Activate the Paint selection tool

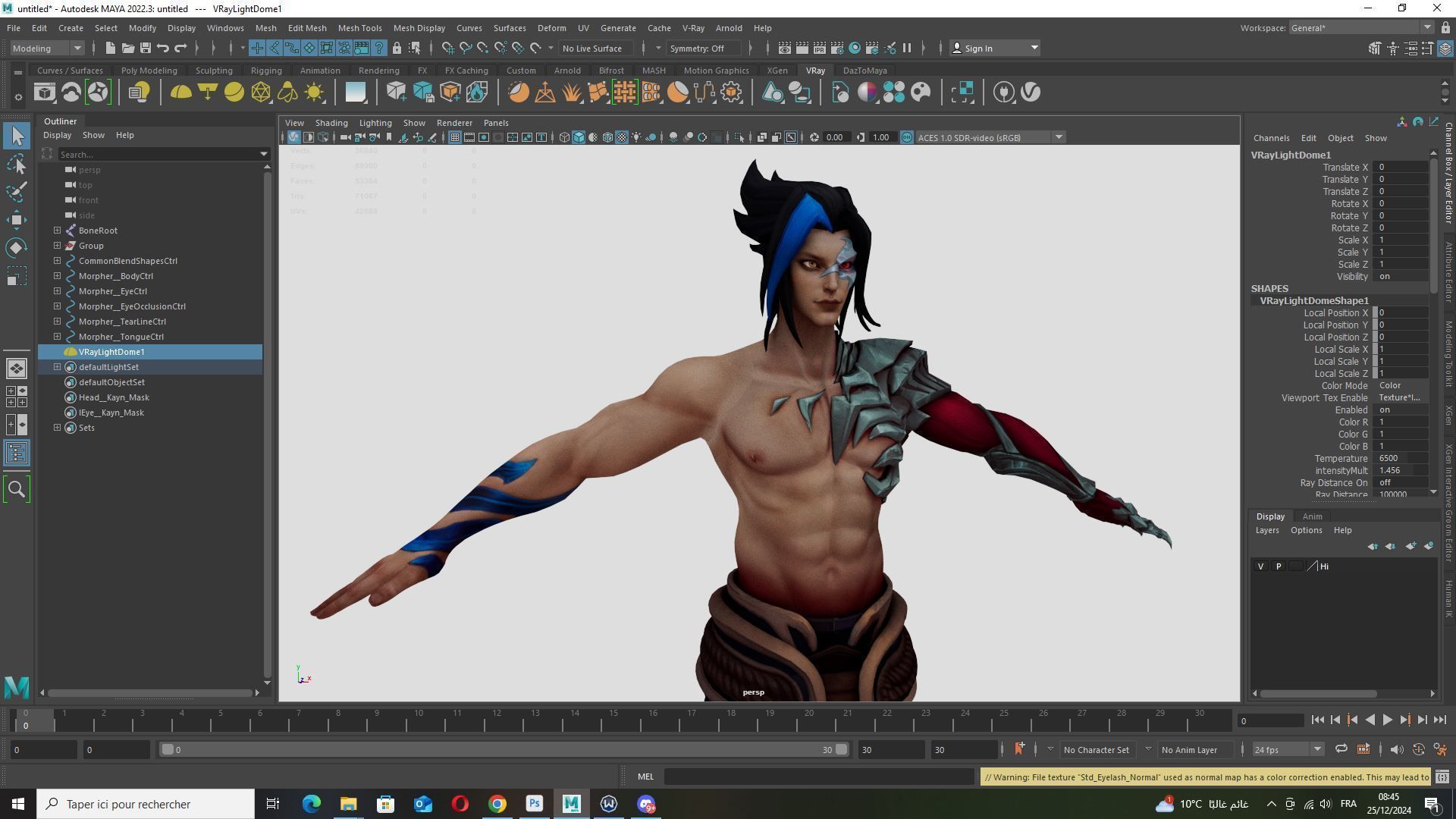pos(17,191)
